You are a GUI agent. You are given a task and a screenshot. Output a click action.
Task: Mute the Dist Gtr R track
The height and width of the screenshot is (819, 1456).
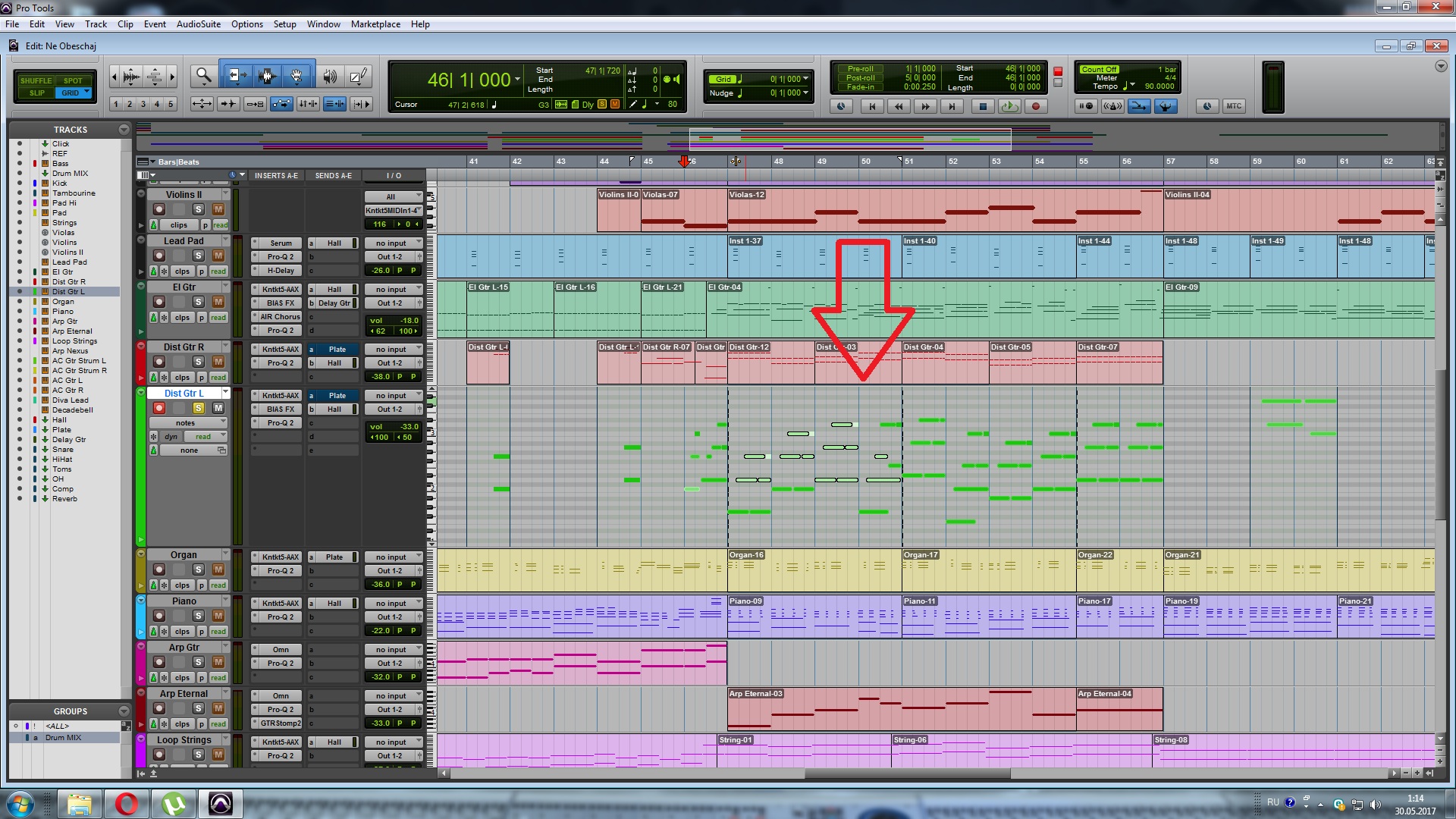pos(218,362)
